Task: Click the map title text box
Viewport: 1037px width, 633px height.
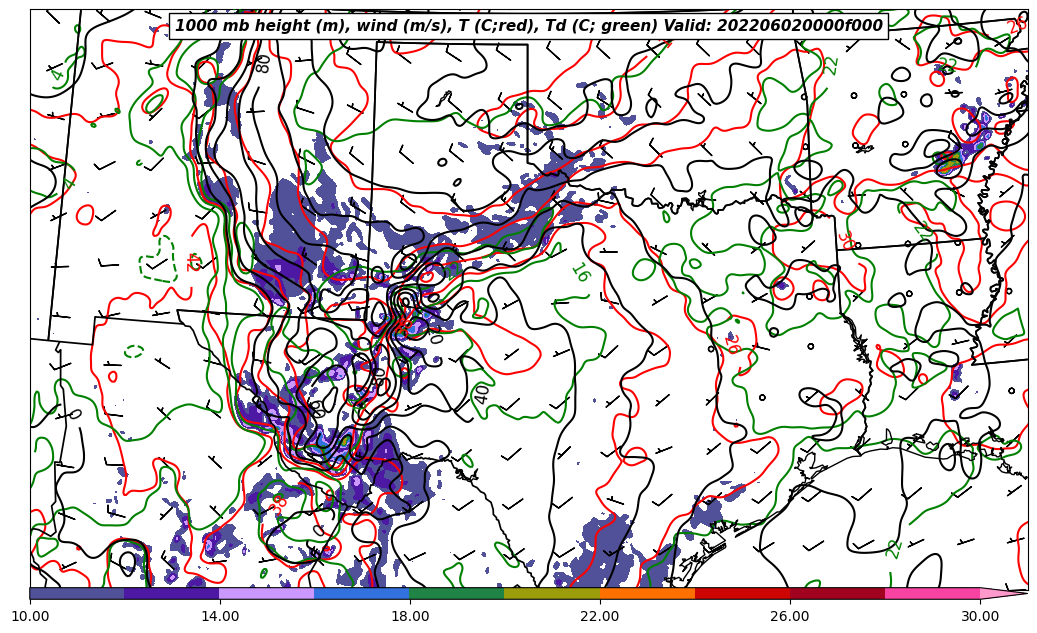Action: coord(529,26)
